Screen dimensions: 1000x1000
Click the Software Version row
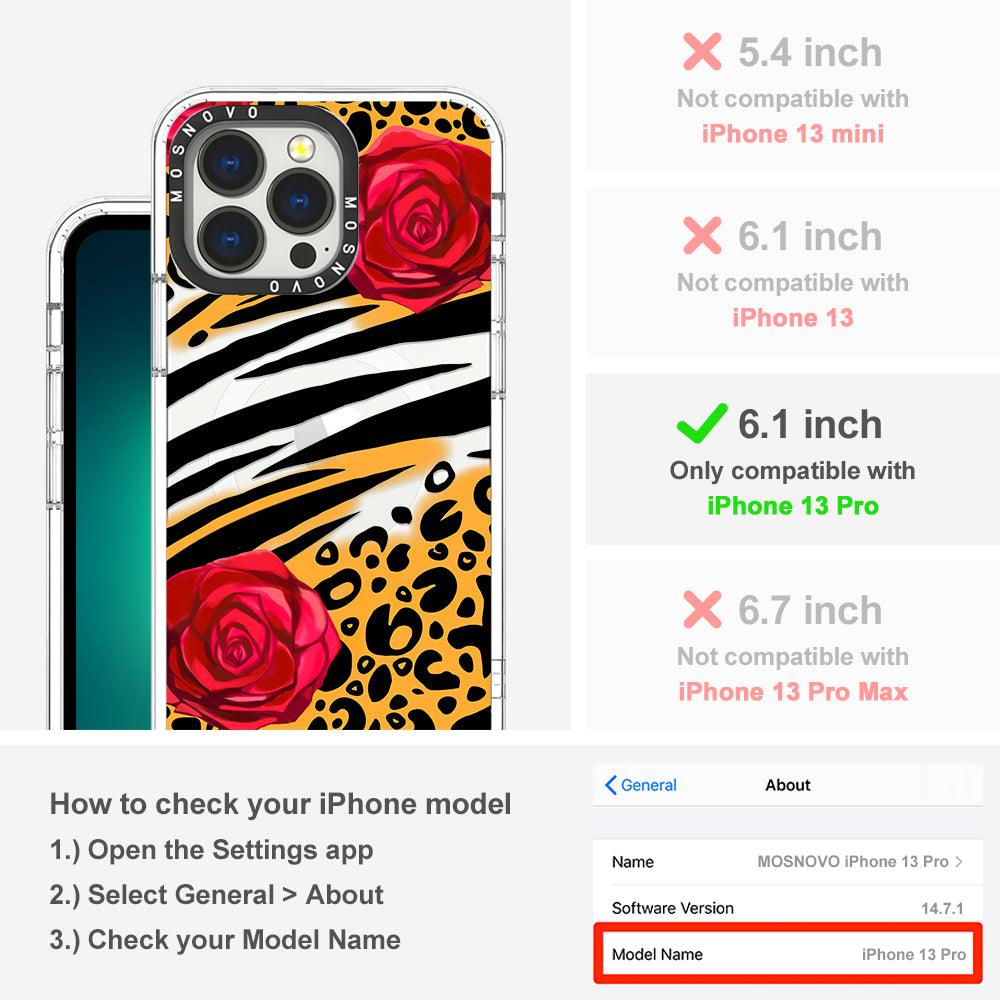[x=788, y=908]
